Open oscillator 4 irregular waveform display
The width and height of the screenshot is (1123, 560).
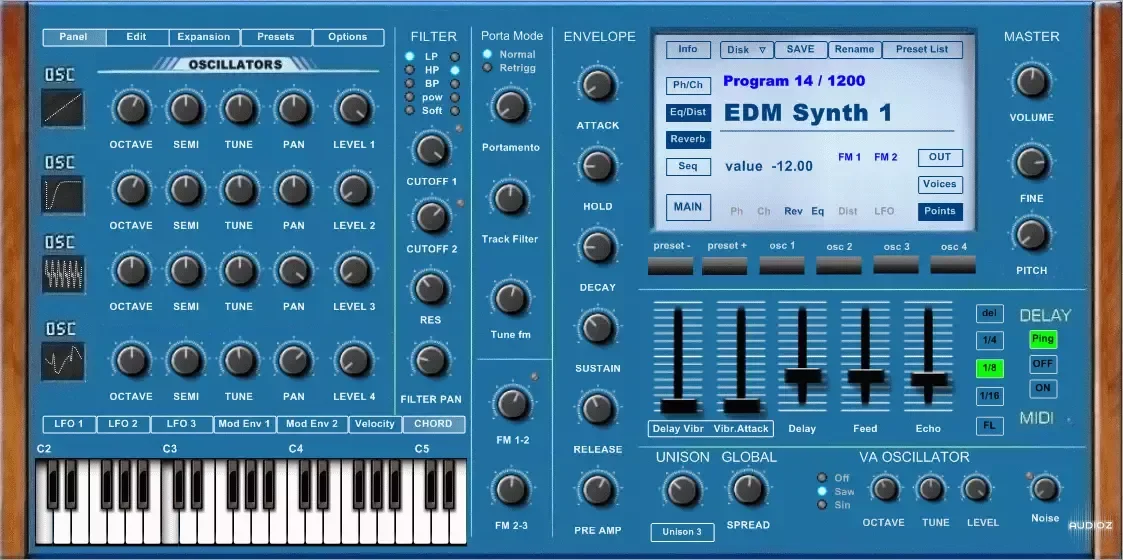point(62,360)
